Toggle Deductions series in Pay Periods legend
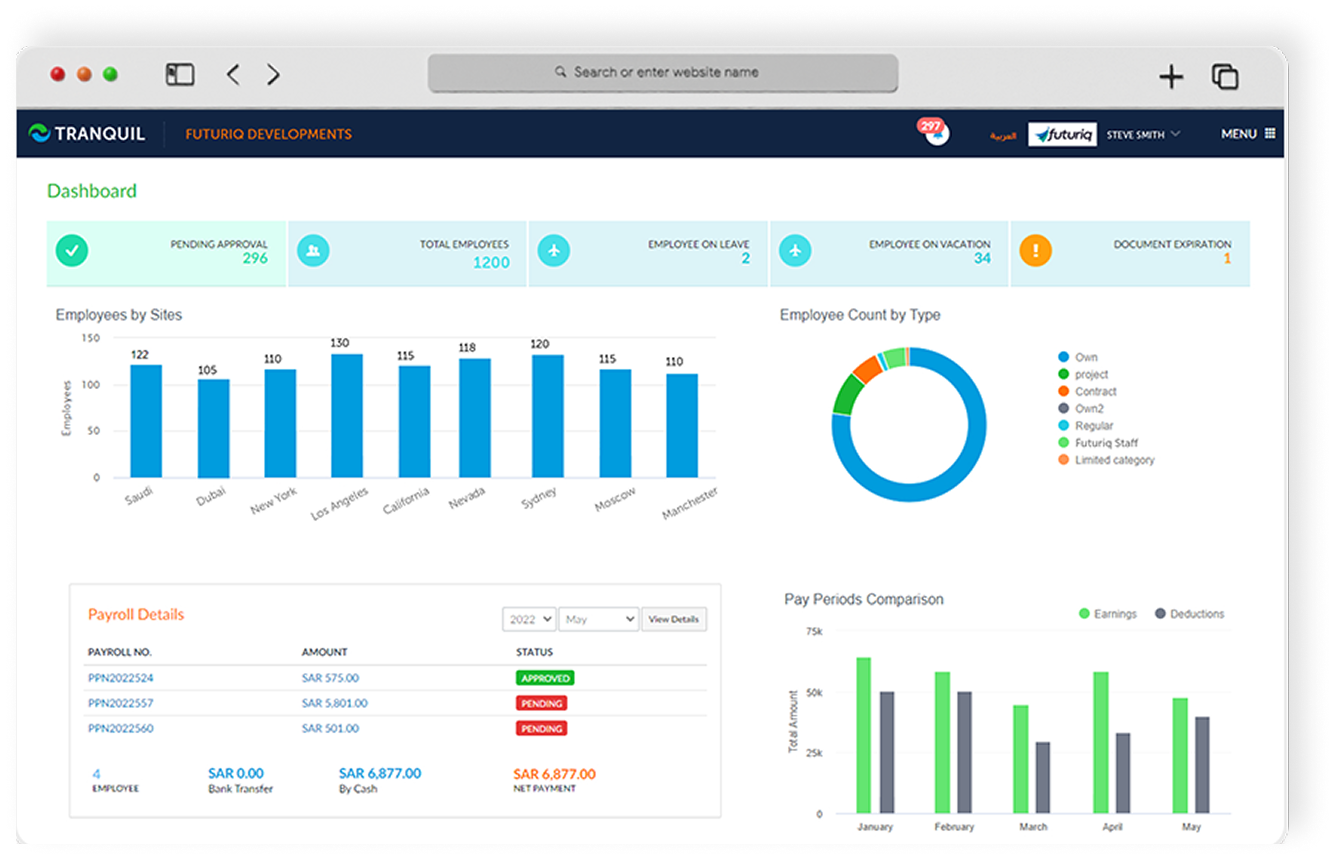Image resolution: width=1336 pixels, height=860 pixels. tap(1189, 614)
